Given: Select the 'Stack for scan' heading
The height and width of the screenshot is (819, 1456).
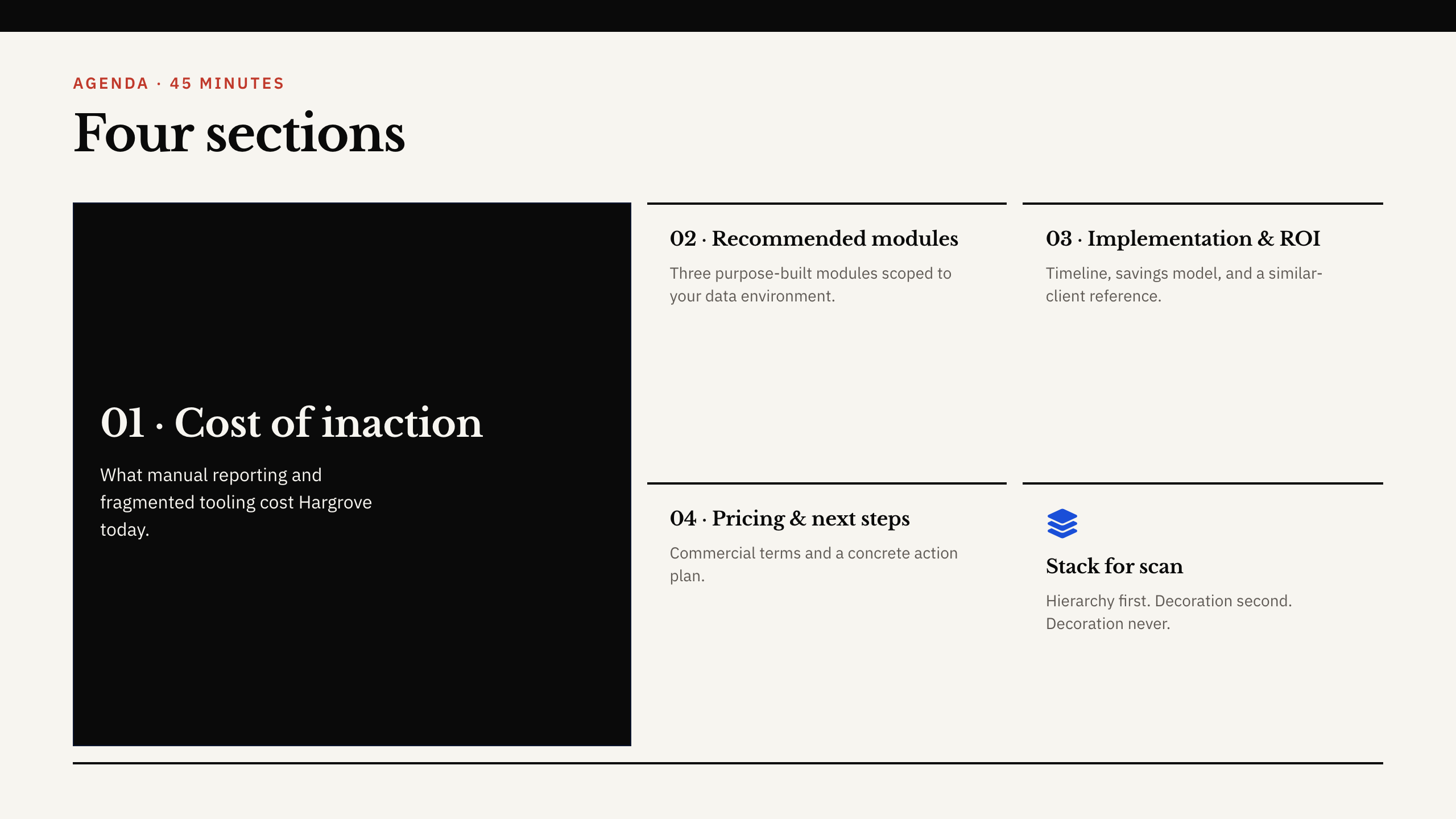Looking at the screenshot, I should [x=1114, y=566].
